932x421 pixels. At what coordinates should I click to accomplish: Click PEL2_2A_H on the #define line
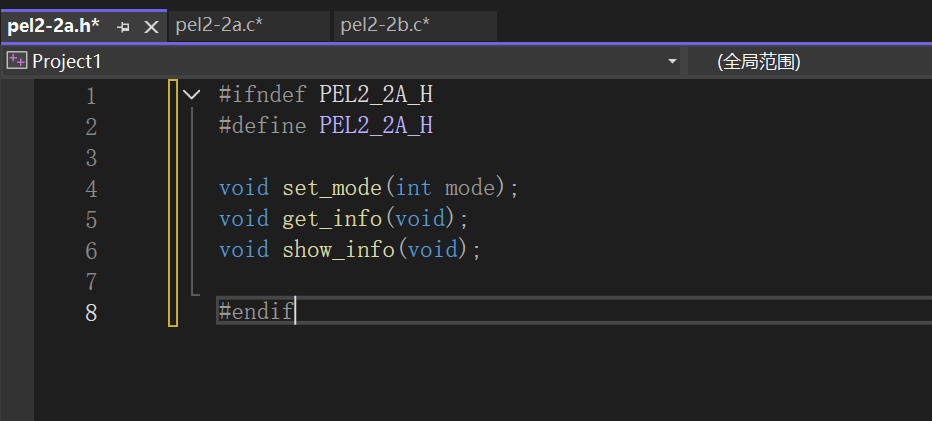pyautogui.click(x=376, y=126)
